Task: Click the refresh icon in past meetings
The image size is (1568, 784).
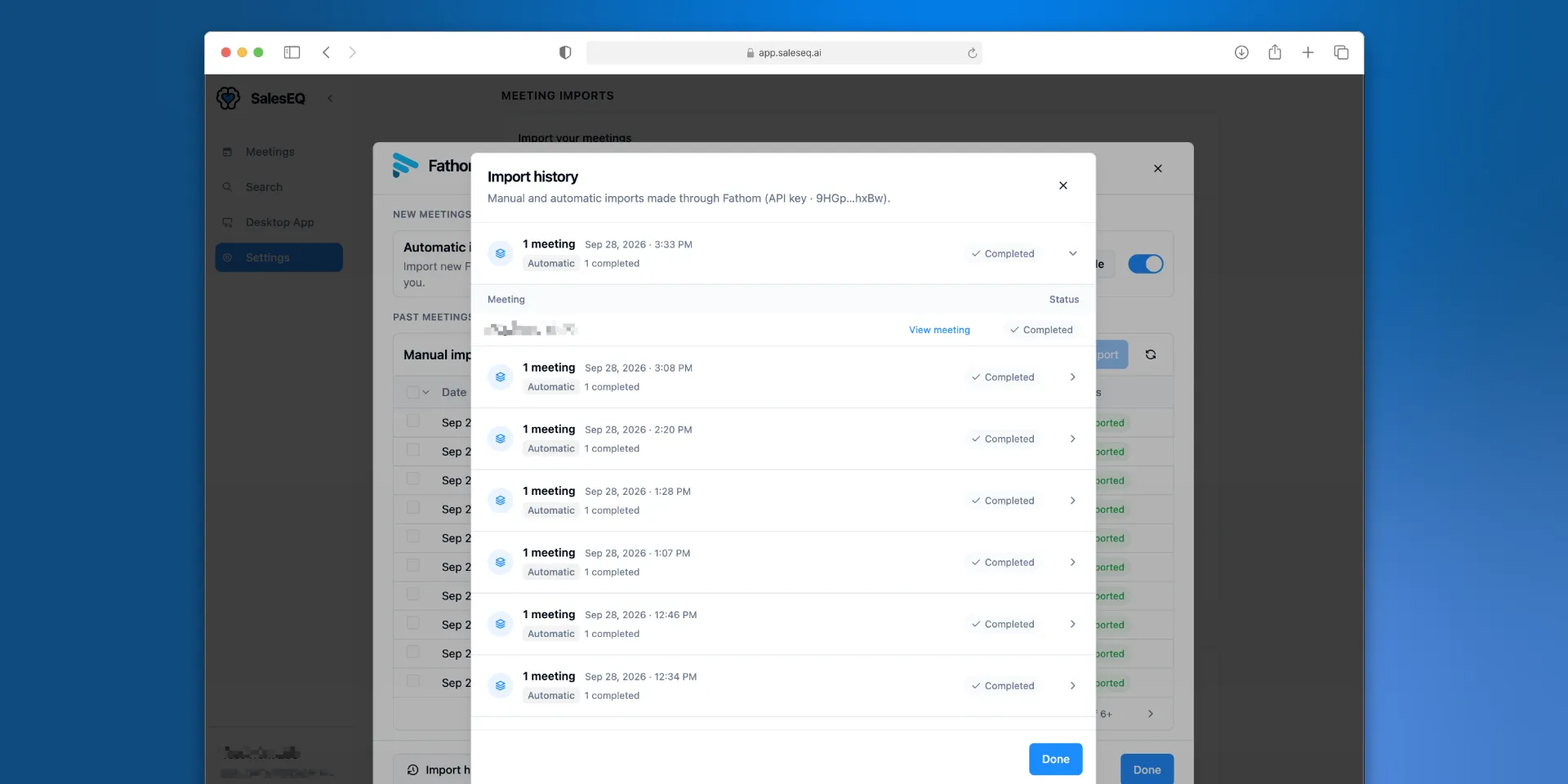Action: tap(1150, 354)
